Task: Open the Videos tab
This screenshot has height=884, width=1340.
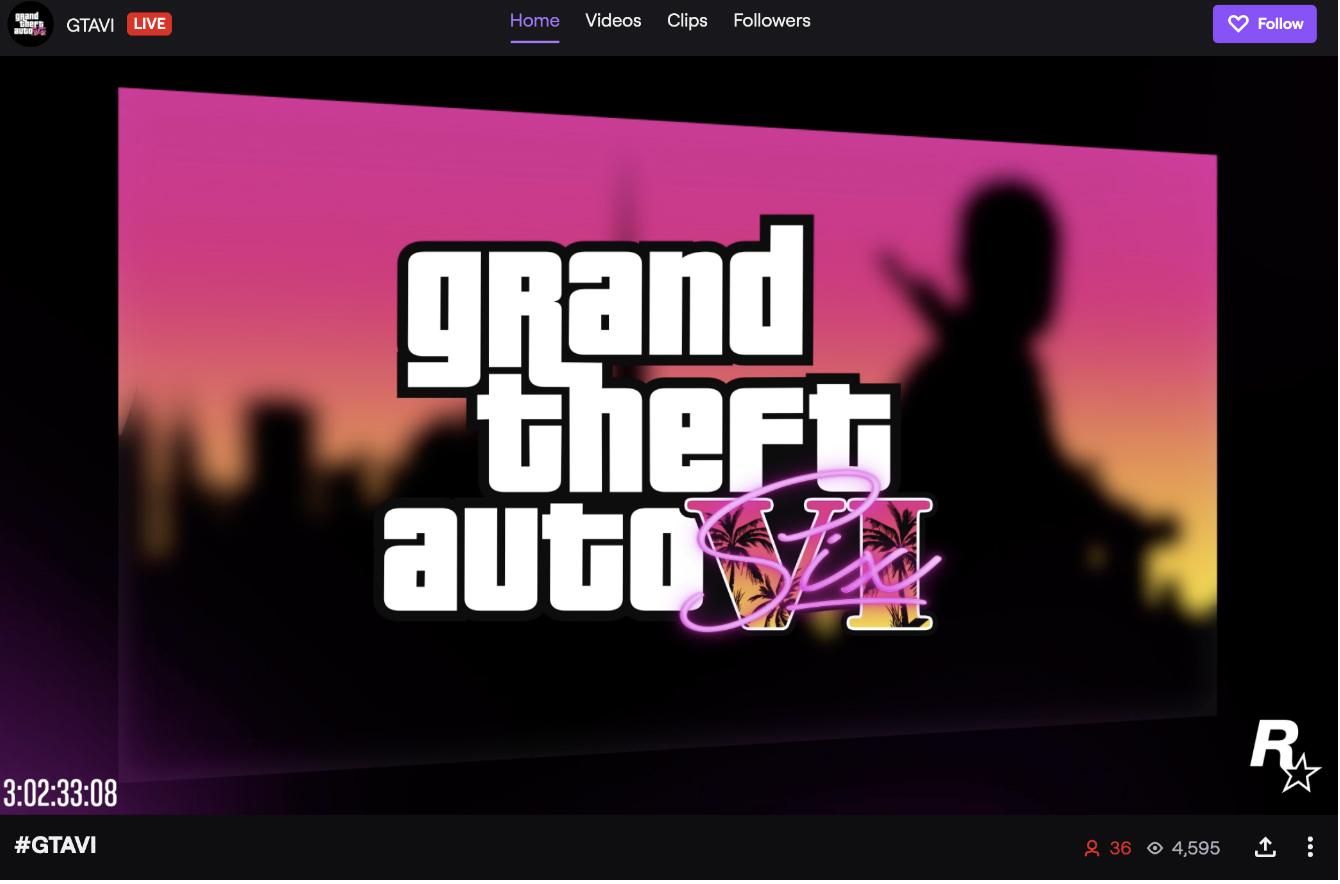Action: point(613,21)
